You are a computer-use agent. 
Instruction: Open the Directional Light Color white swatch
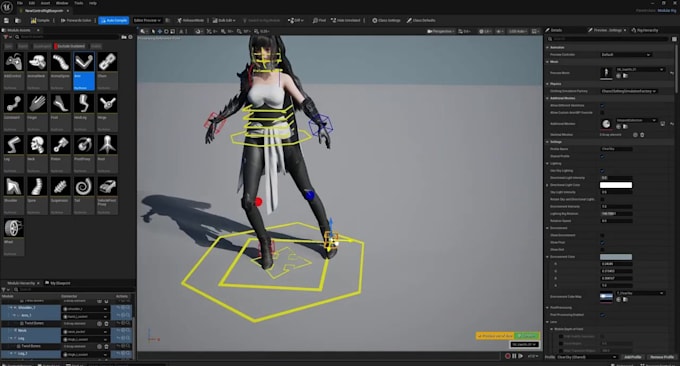(616, 185)
